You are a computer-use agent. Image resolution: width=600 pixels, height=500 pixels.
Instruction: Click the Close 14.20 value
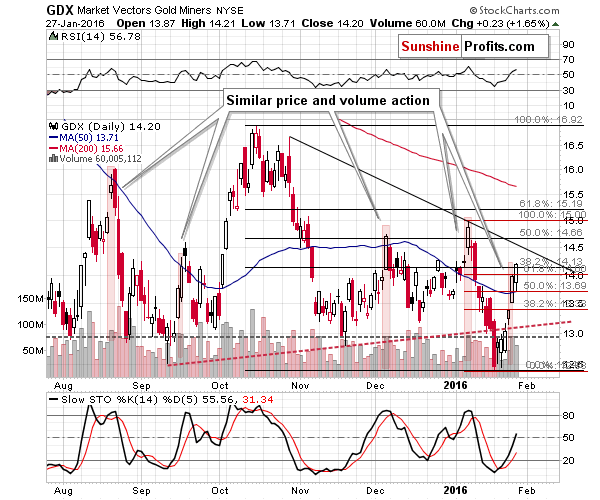click(x=333, y=24)
